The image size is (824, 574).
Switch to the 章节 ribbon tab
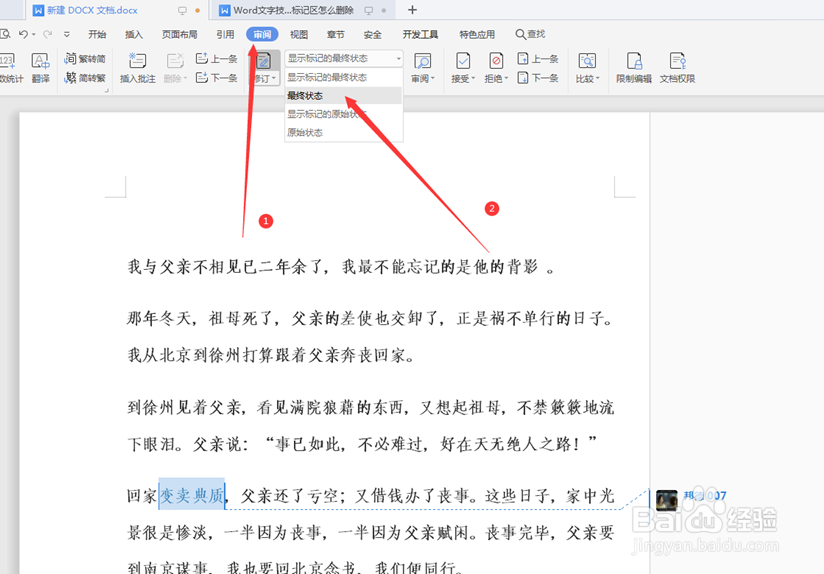coord(336,34)
